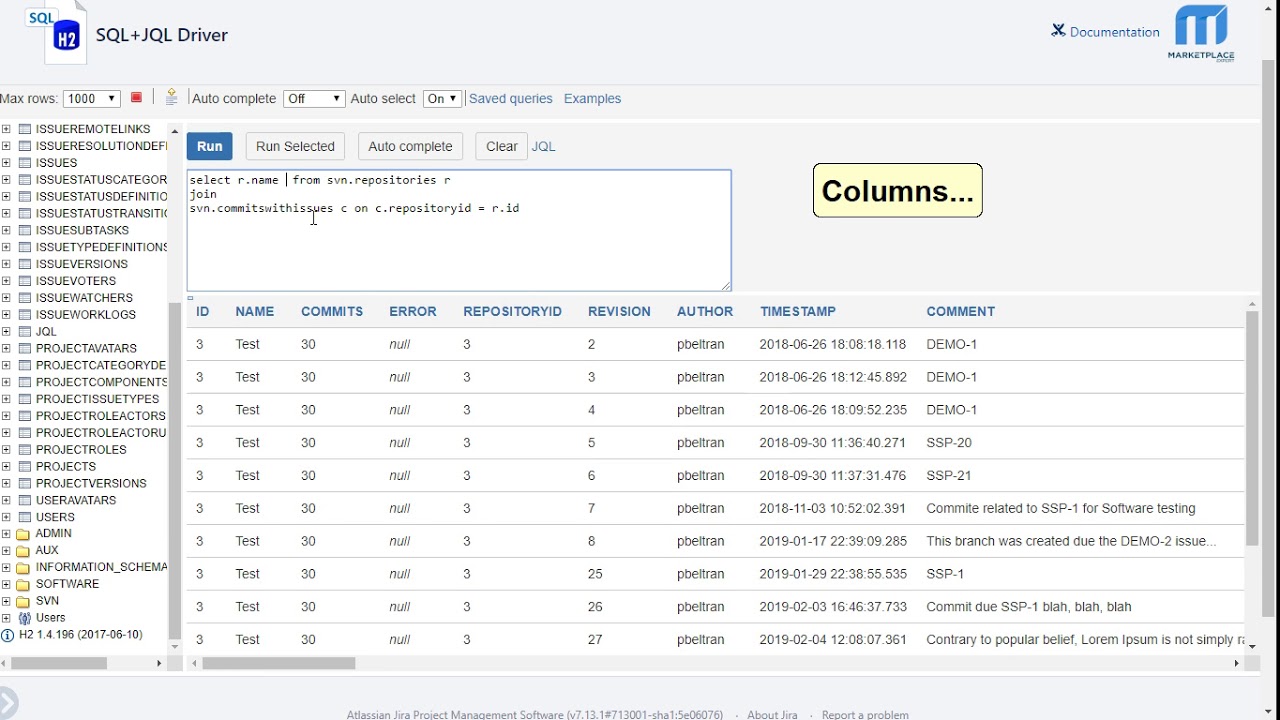Viewport: 1280px width, 720px height.
Task: Click the H2 1.4.196 (2017-06-10) version text
Action: 80,635
